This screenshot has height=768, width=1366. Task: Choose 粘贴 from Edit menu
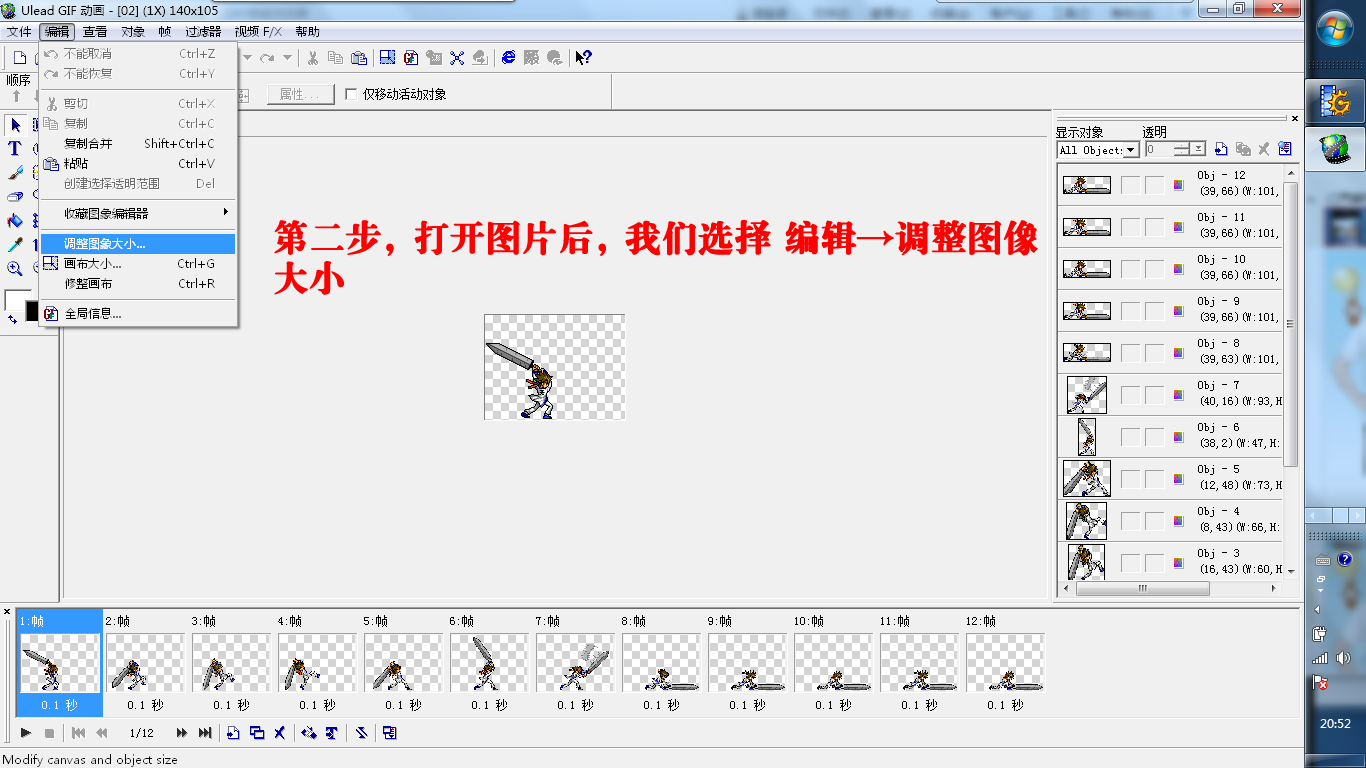coord(138,164)
